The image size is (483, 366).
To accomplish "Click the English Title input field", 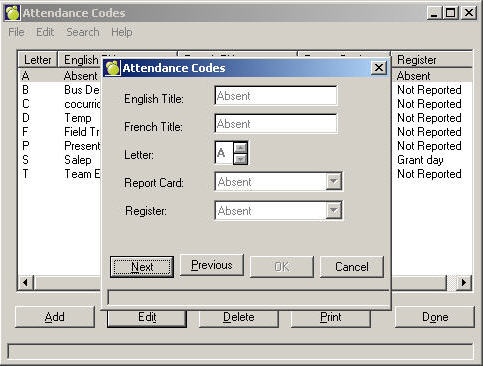I will (x=276, y=96).
